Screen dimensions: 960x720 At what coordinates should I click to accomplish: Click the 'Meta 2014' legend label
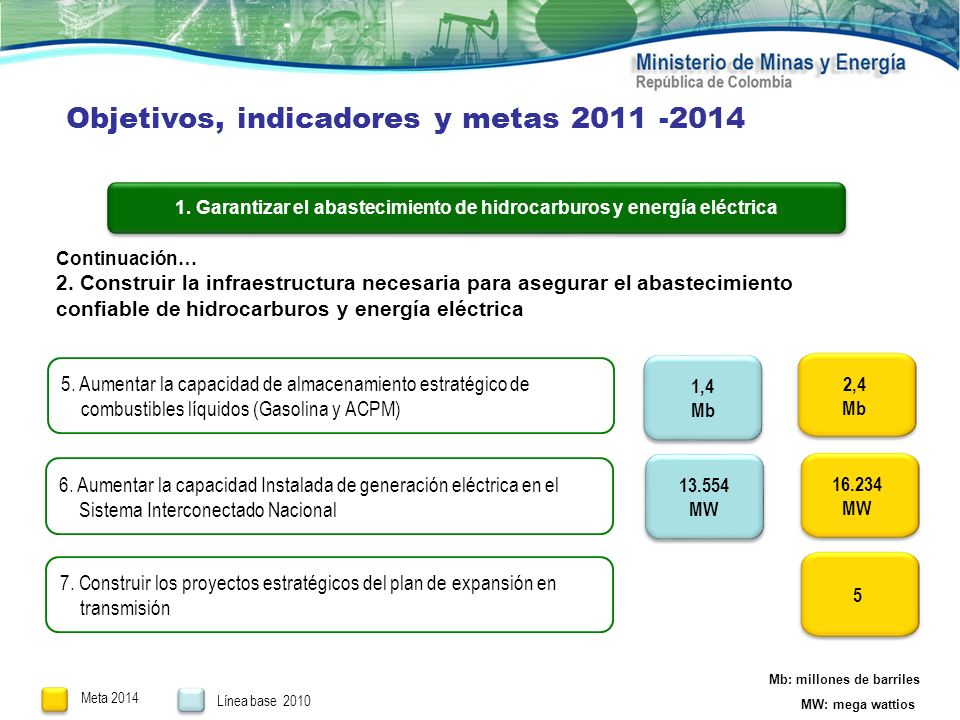(110, 698)
